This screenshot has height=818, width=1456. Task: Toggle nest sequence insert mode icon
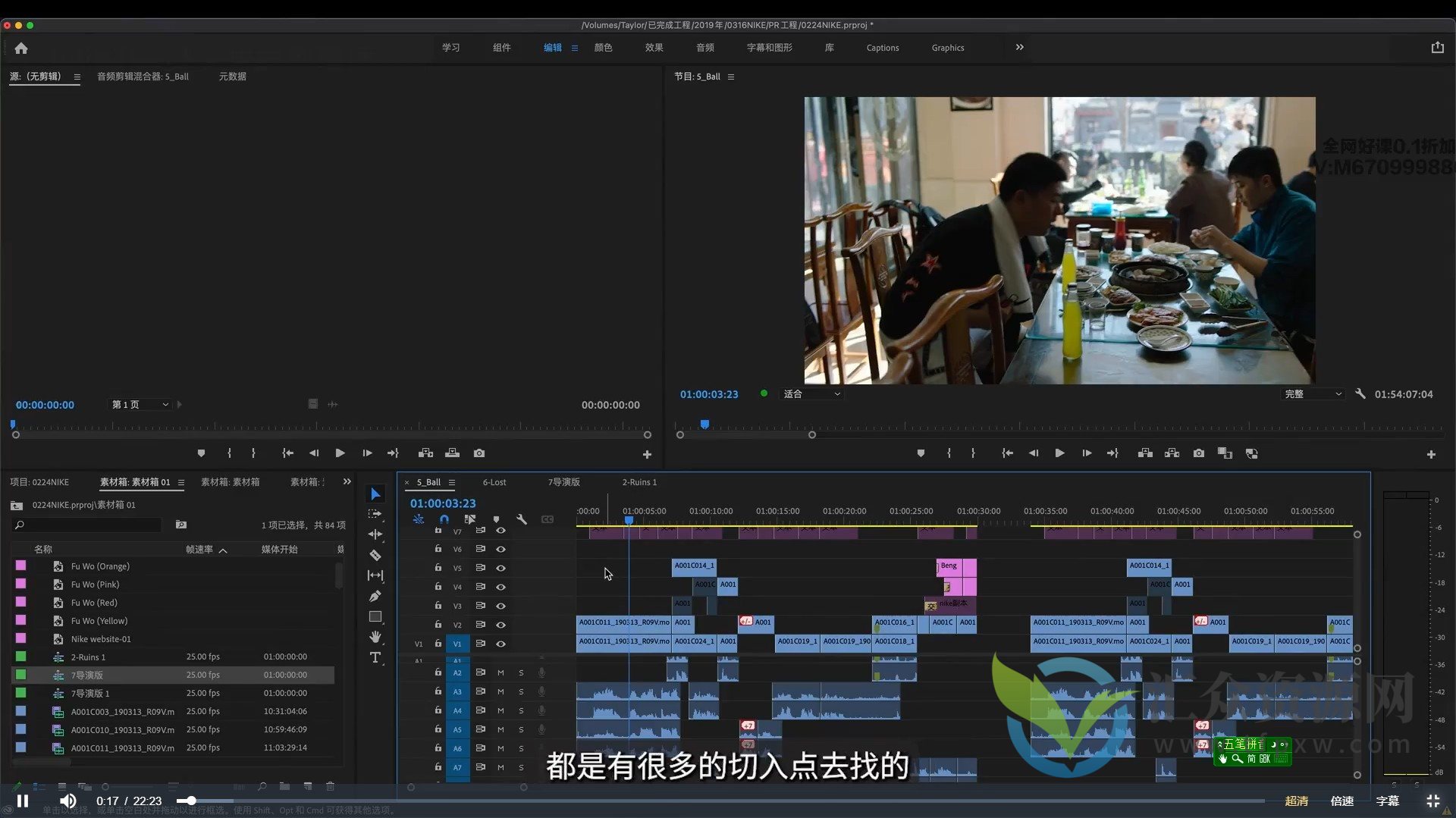pyautogui.click(x=419, y=519)
